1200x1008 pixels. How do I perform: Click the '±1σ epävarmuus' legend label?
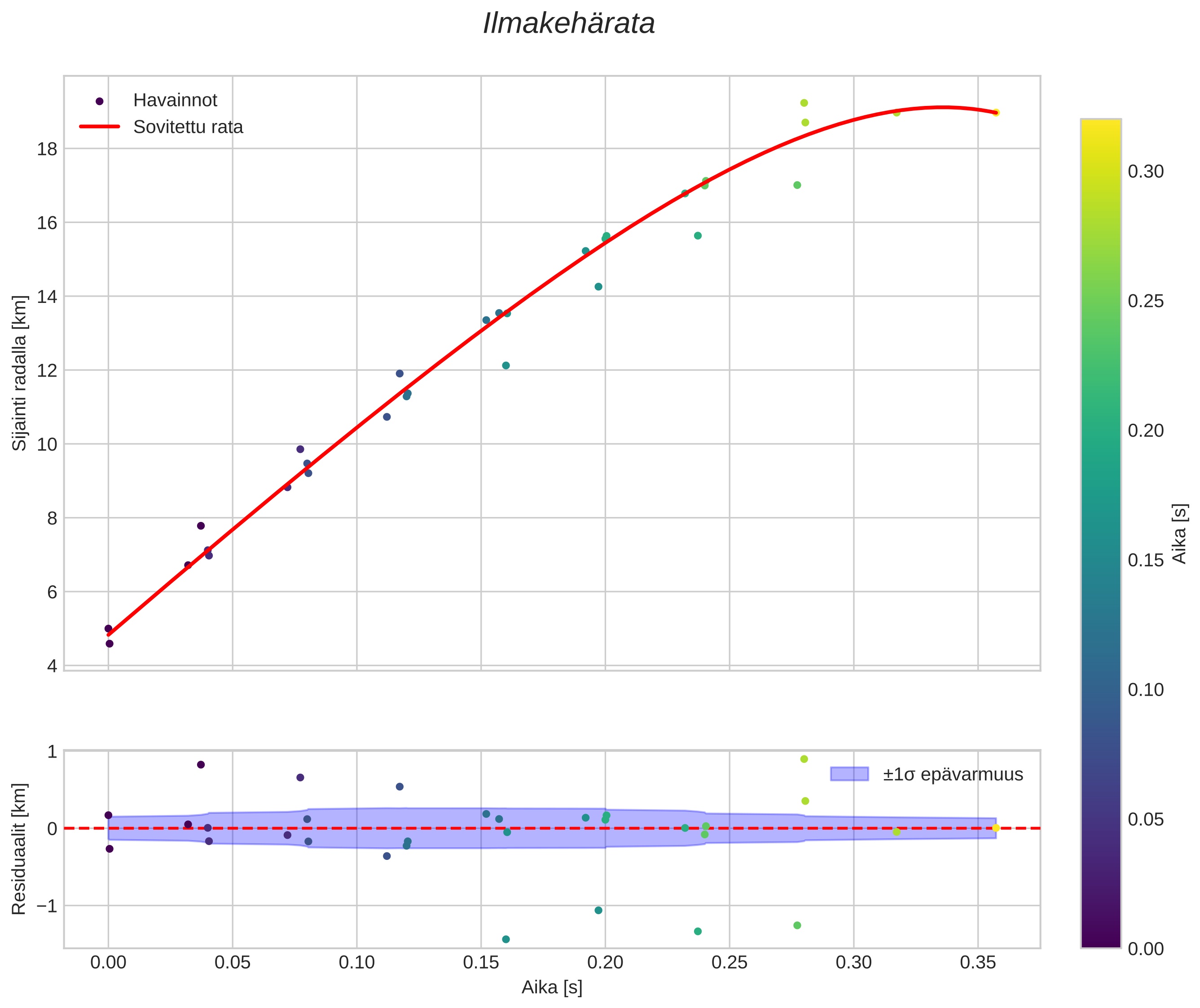coord(953,774)
